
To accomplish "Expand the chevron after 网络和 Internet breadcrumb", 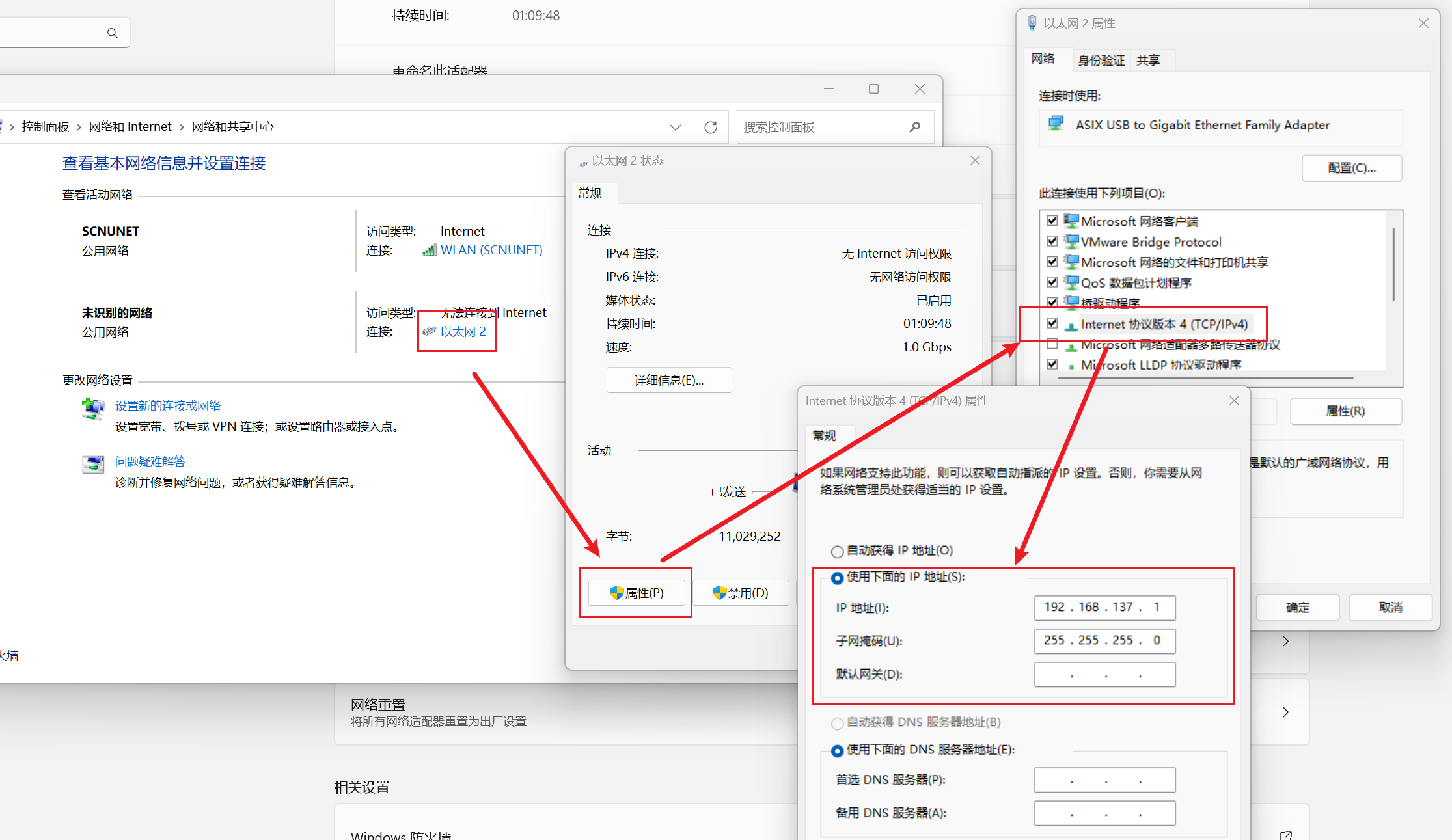I will [182, 127].
